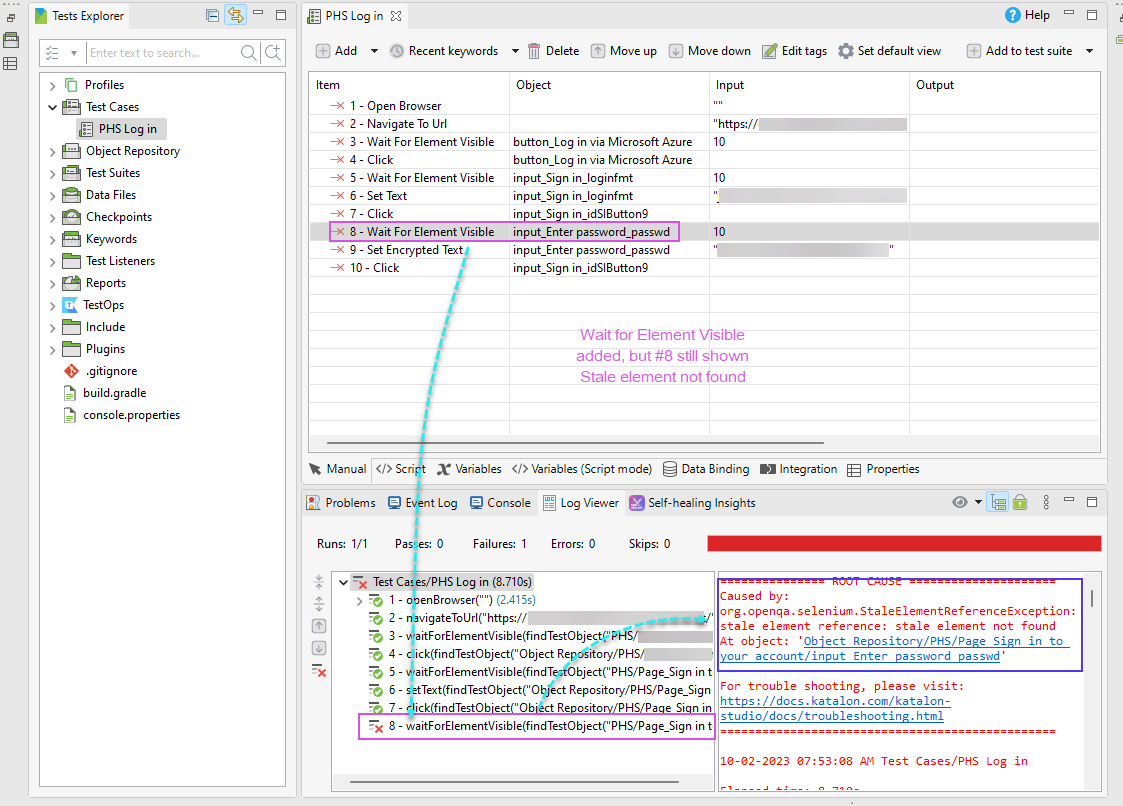Open input_Enter password_passwd object link
The height and width of the screenshot is (806, 1123).
pos(895,649)
